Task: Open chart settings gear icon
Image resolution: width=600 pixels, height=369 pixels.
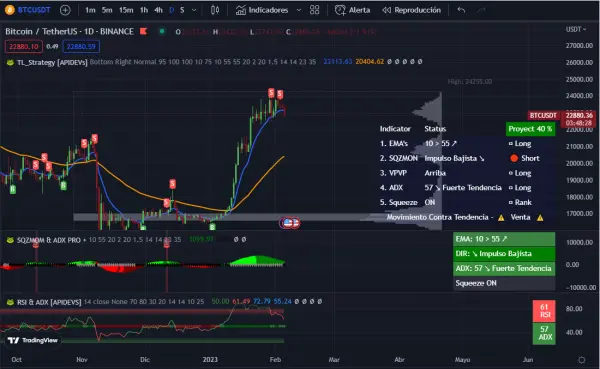Action: pyautogui.click(x=582, y=360)
